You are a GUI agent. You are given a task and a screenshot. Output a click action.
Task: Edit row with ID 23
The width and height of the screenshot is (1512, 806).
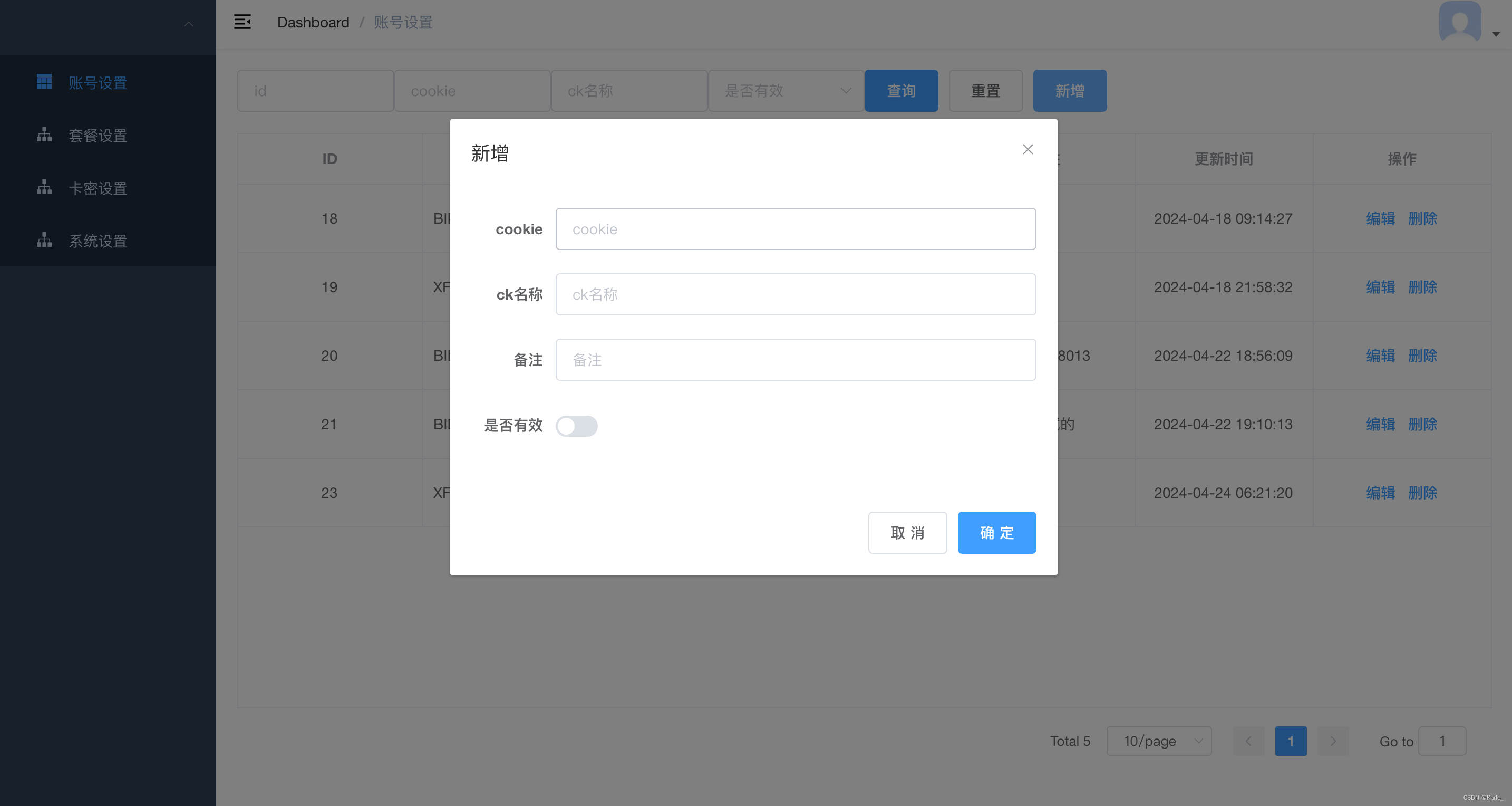pyautogui.click(x=1380, y=493)
